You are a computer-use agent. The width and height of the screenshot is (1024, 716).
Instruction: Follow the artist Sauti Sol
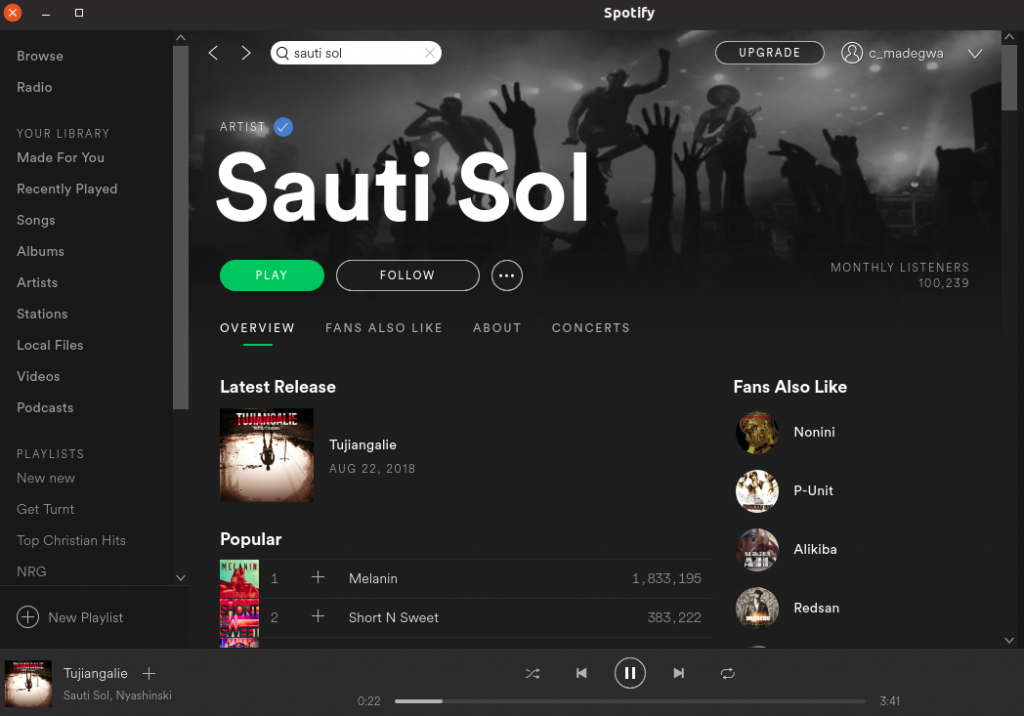pos(408,276)
